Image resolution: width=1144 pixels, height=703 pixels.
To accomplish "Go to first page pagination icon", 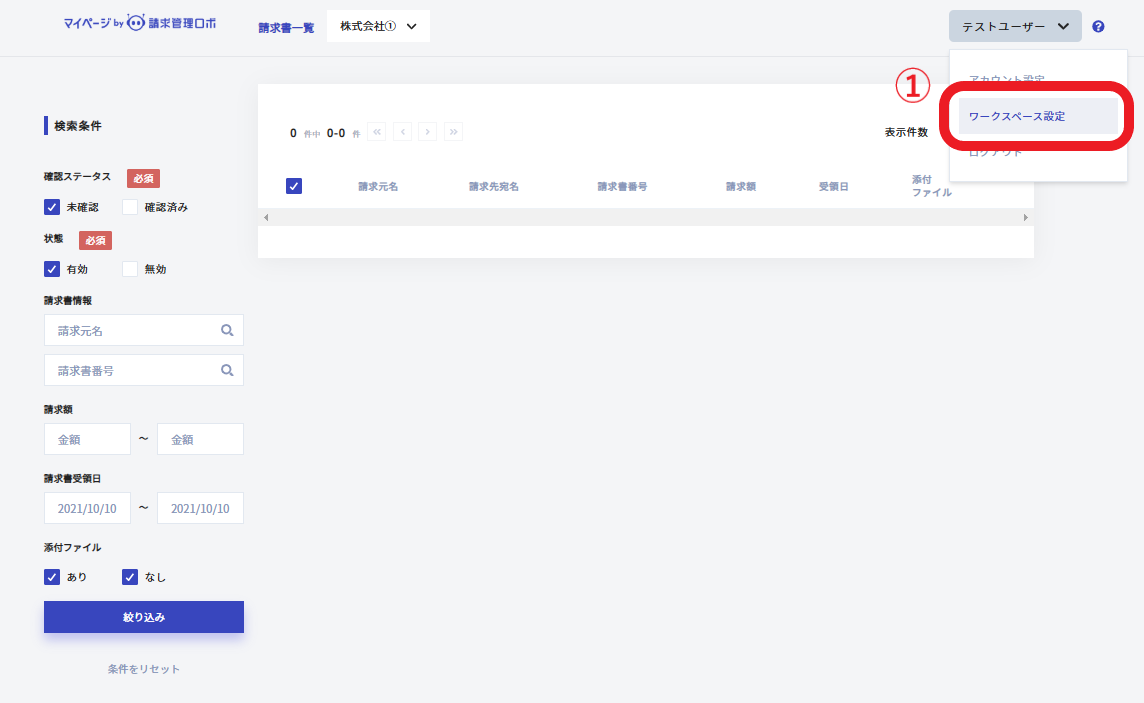I will 377,132.
